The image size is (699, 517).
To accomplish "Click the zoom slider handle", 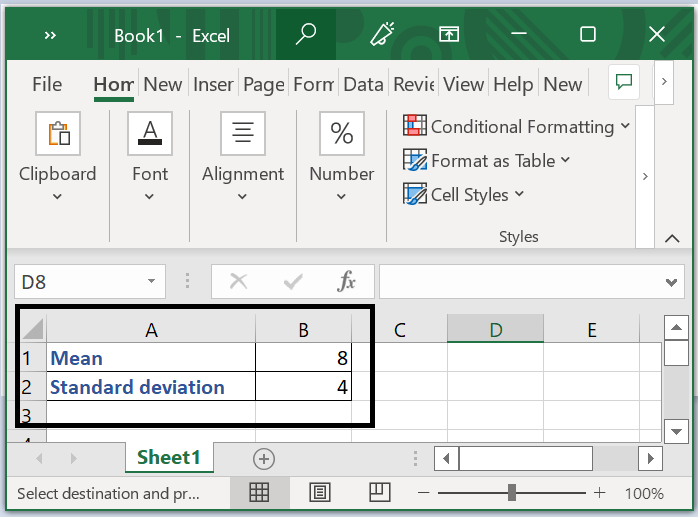I will click(x=512, y=492).
